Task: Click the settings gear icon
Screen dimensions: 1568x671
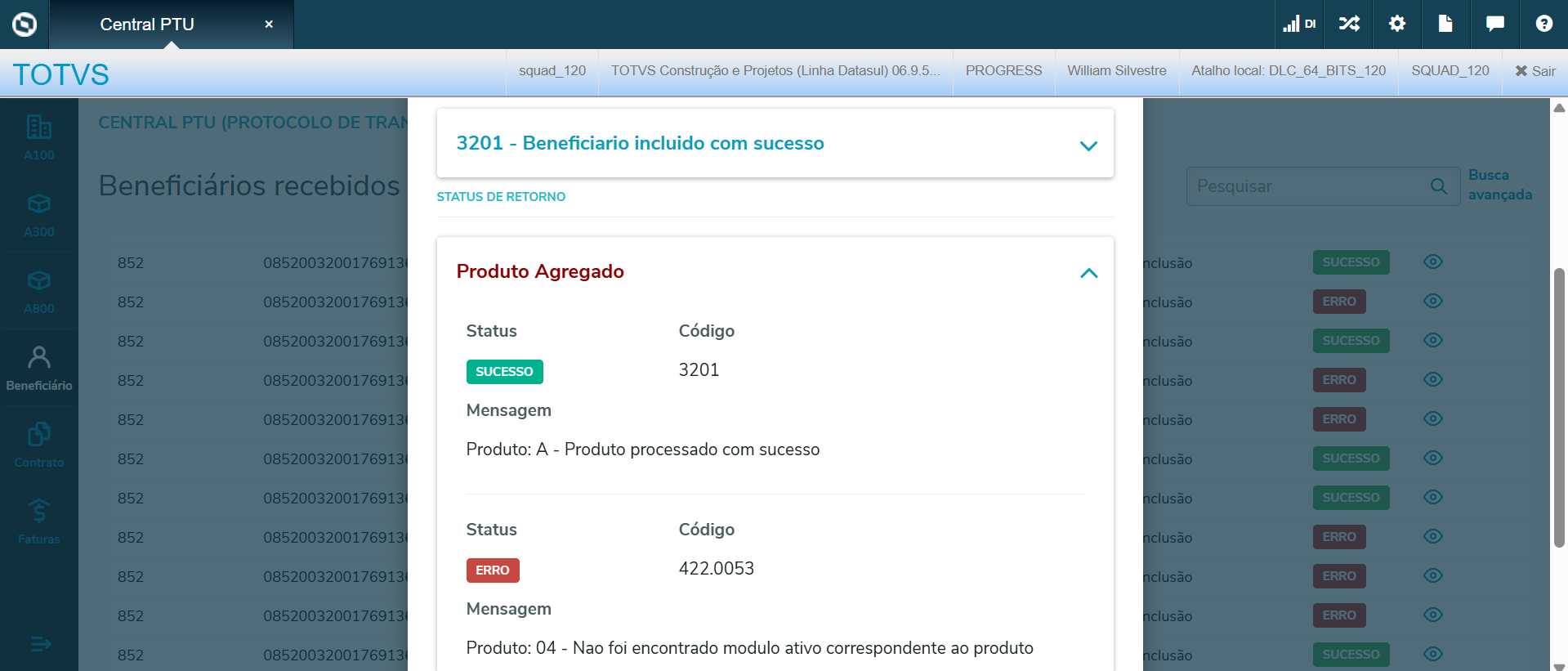Action: pos(1397,24)
